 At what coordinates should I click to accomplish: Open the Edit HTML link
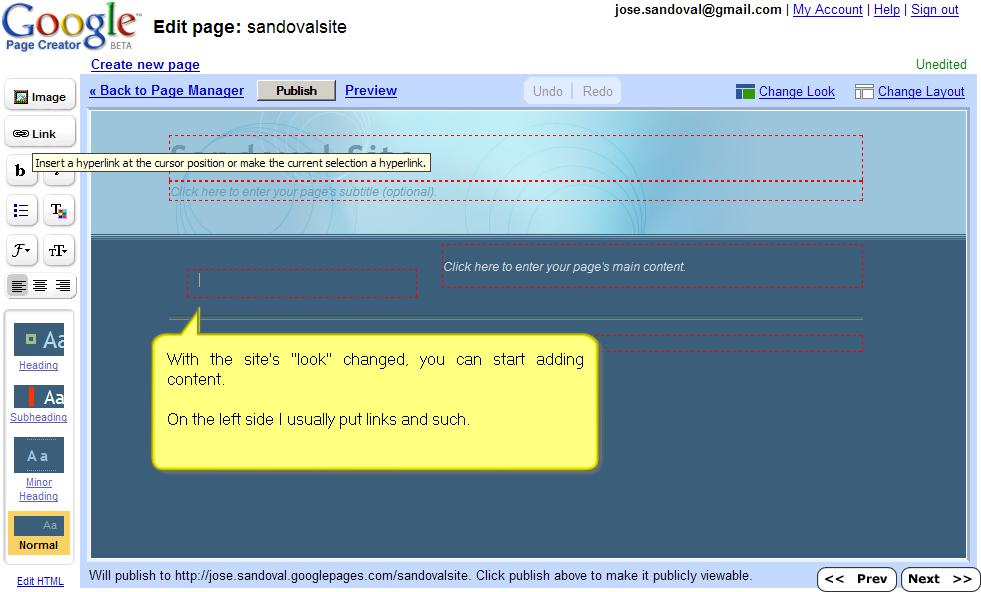[40, 581]
